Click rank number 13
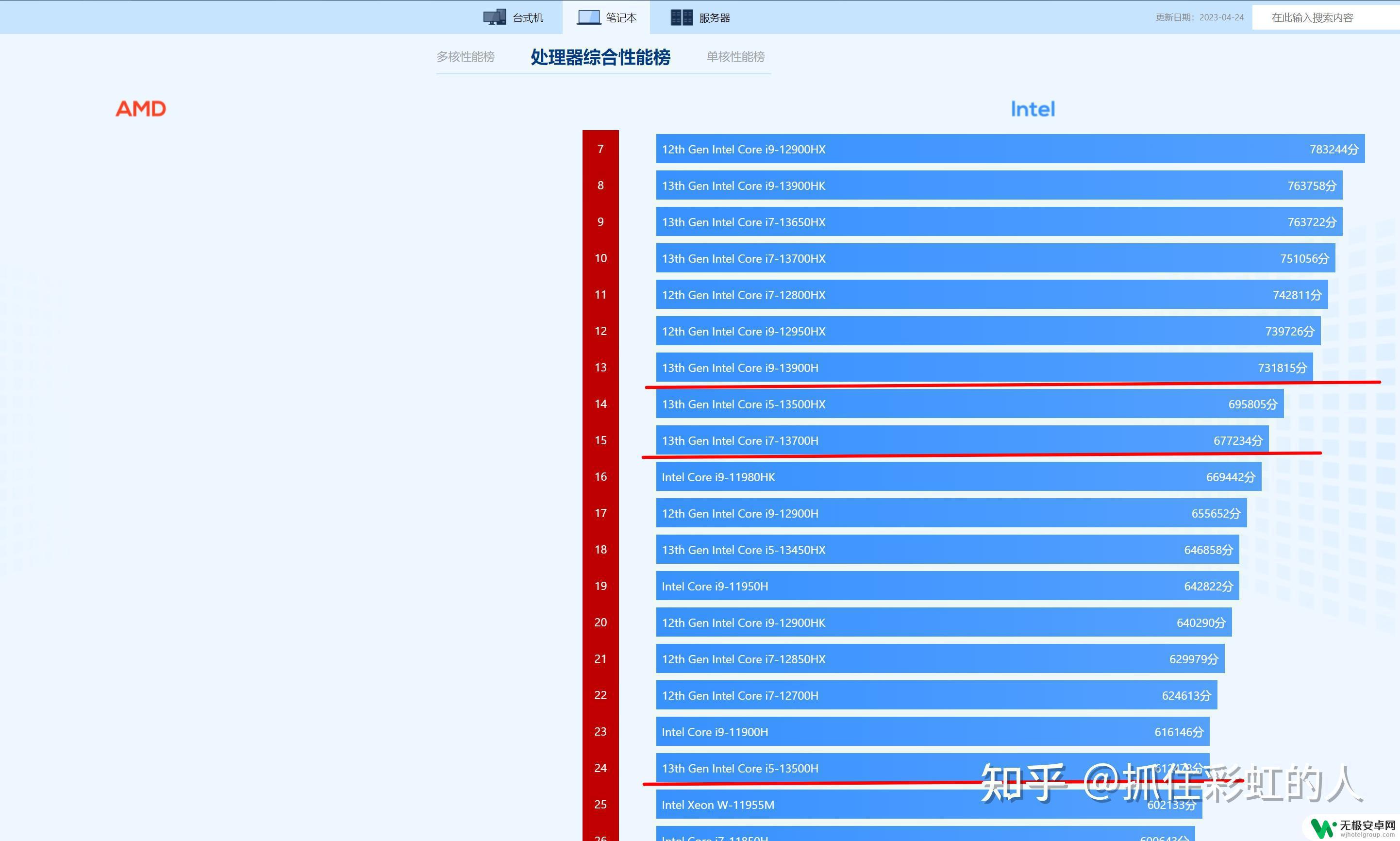 pyautogui.click(x=600, y=367)
